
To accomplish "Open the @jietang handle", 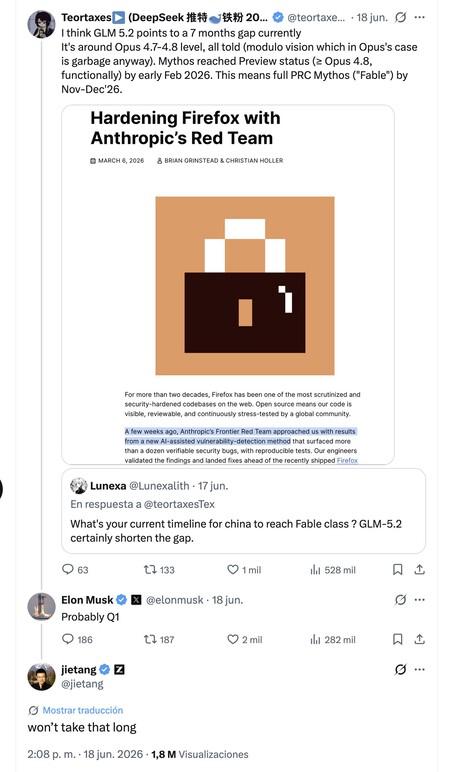I will click(82, 684).
